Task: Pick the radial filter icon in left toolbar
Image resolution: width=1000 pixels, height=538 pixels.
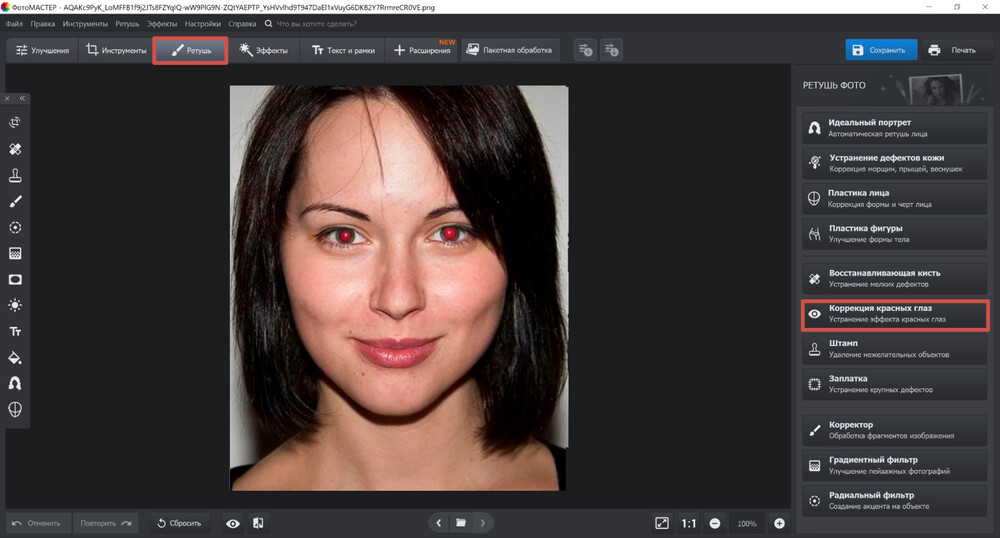Action: 16,227
